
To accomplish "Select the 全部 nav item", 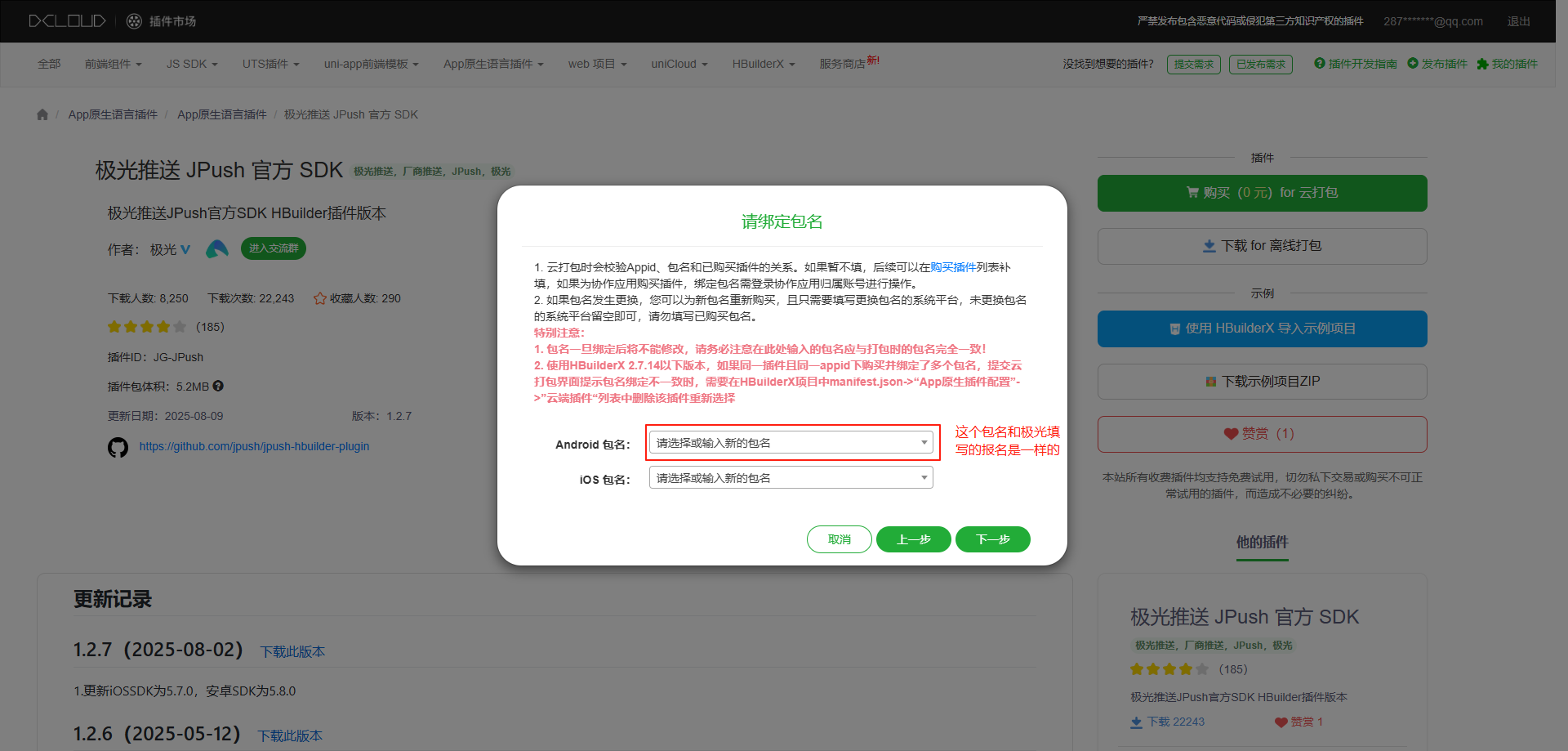I will 49,64.
